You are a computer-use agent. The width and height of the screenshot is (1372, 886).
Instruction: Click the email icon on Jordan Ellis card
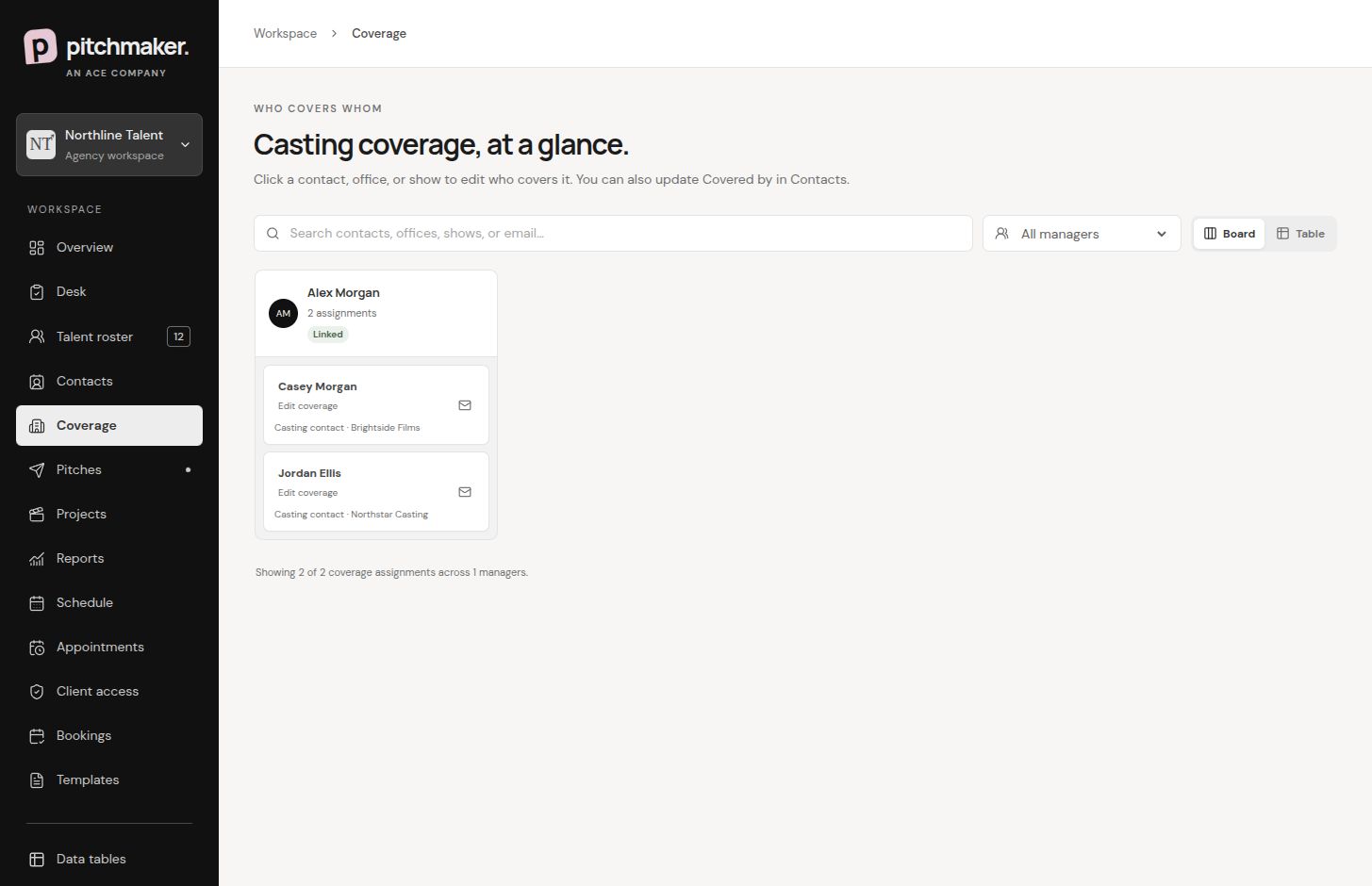click(465, 492)
